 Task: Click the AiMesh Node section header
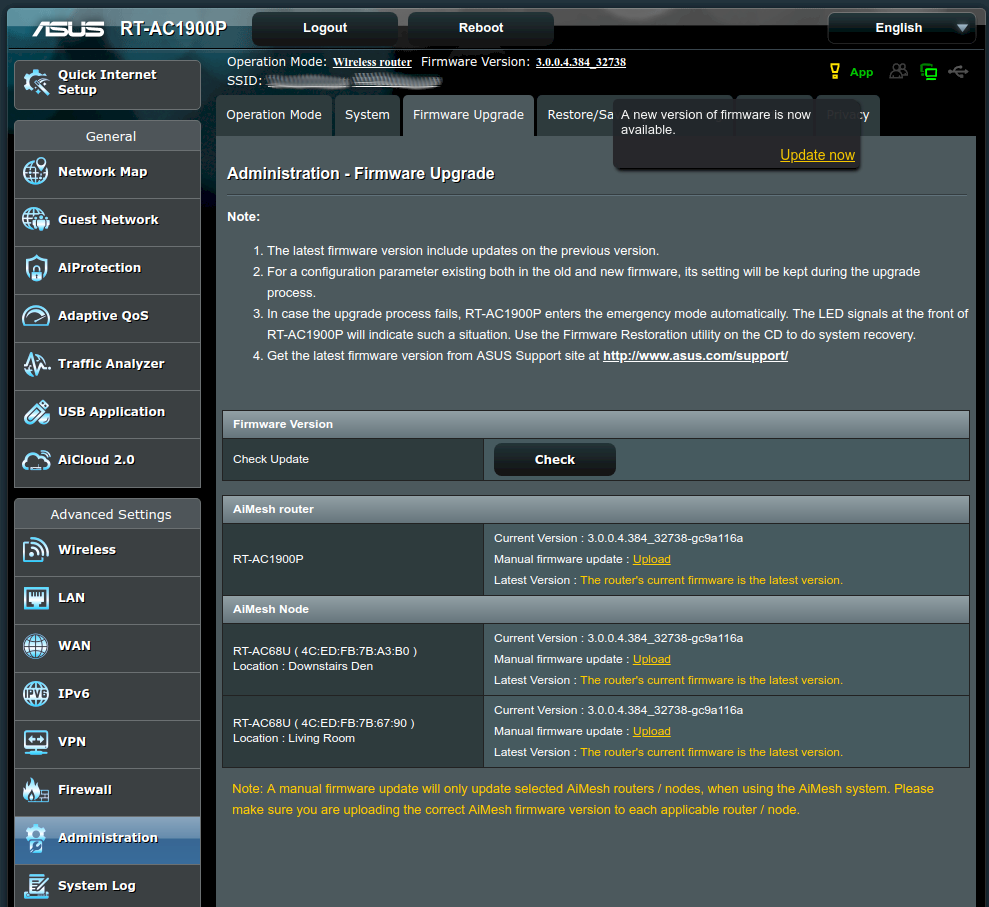(595, 609)
